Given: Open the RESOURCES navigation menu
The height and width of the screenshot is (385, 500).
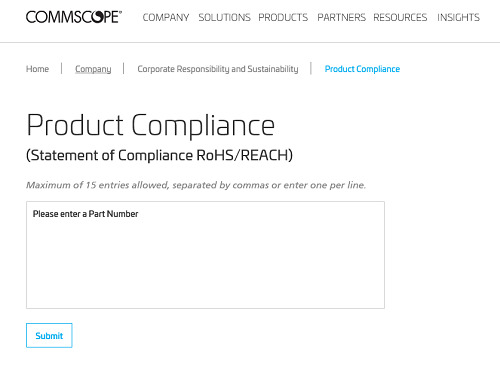Looking at the screenshot, I should [400, 17].
